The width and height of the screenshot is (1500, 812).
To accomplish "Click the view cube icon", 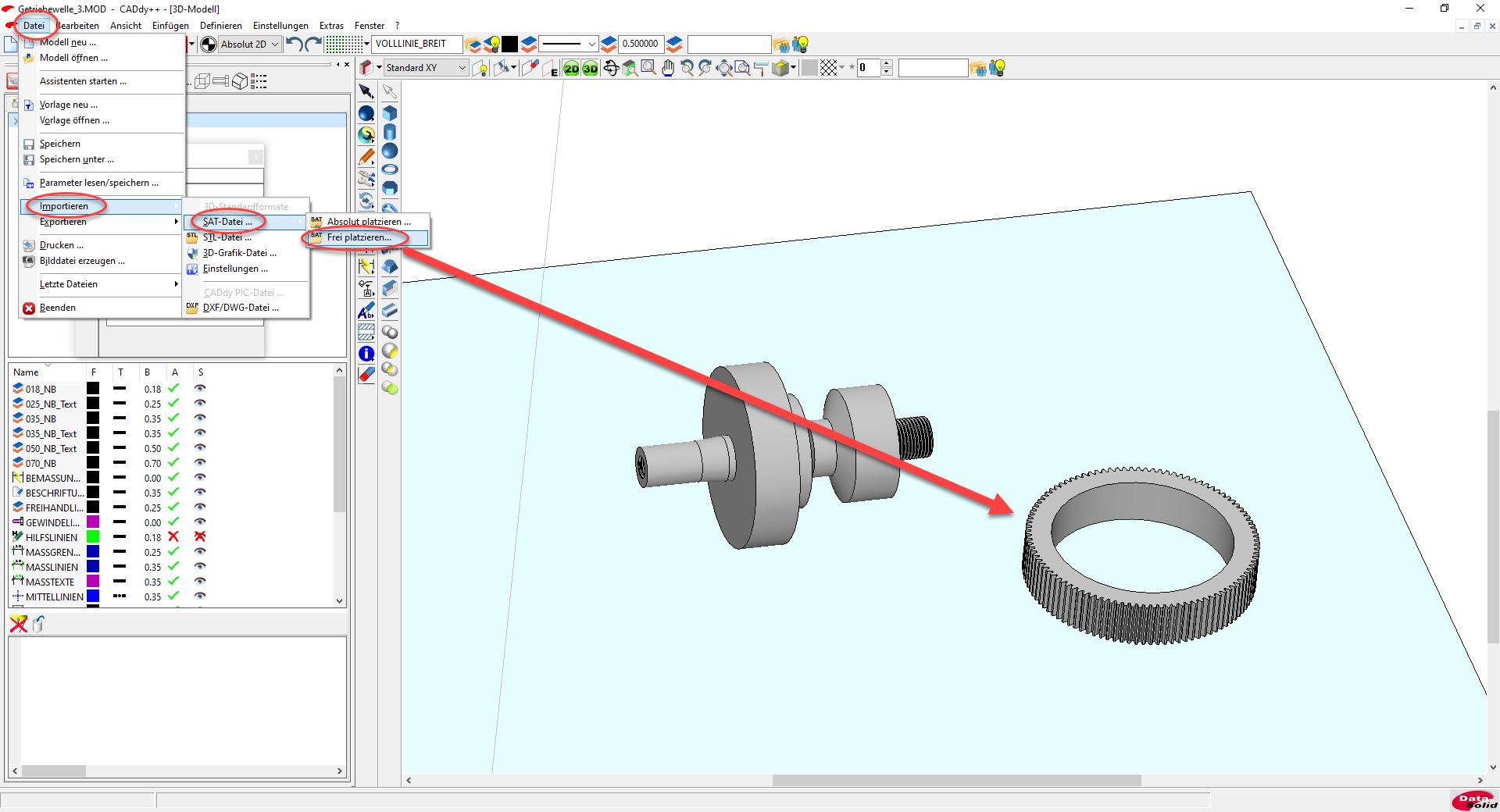I will [x=780, y=68].
